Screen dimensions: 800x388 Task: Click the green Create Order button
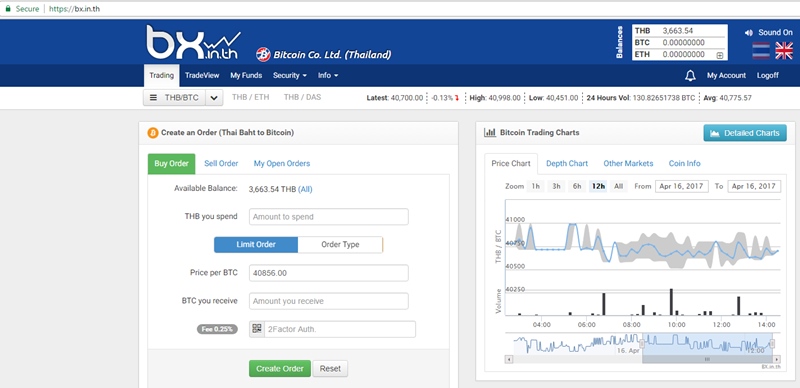280,369
